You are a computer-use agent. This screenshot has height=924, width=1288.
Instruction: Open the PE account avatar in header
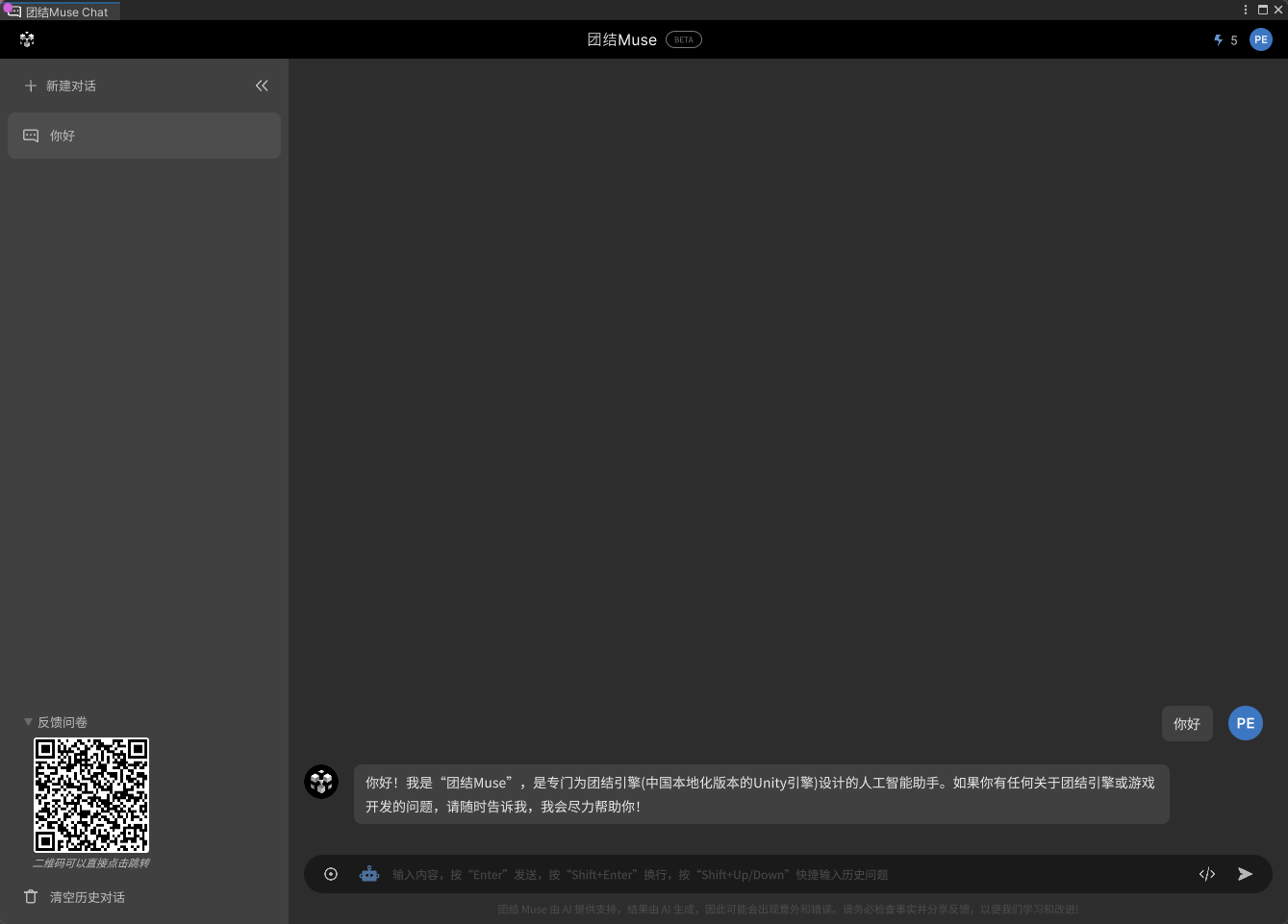pyautogui.click(x=1260, y=39)
